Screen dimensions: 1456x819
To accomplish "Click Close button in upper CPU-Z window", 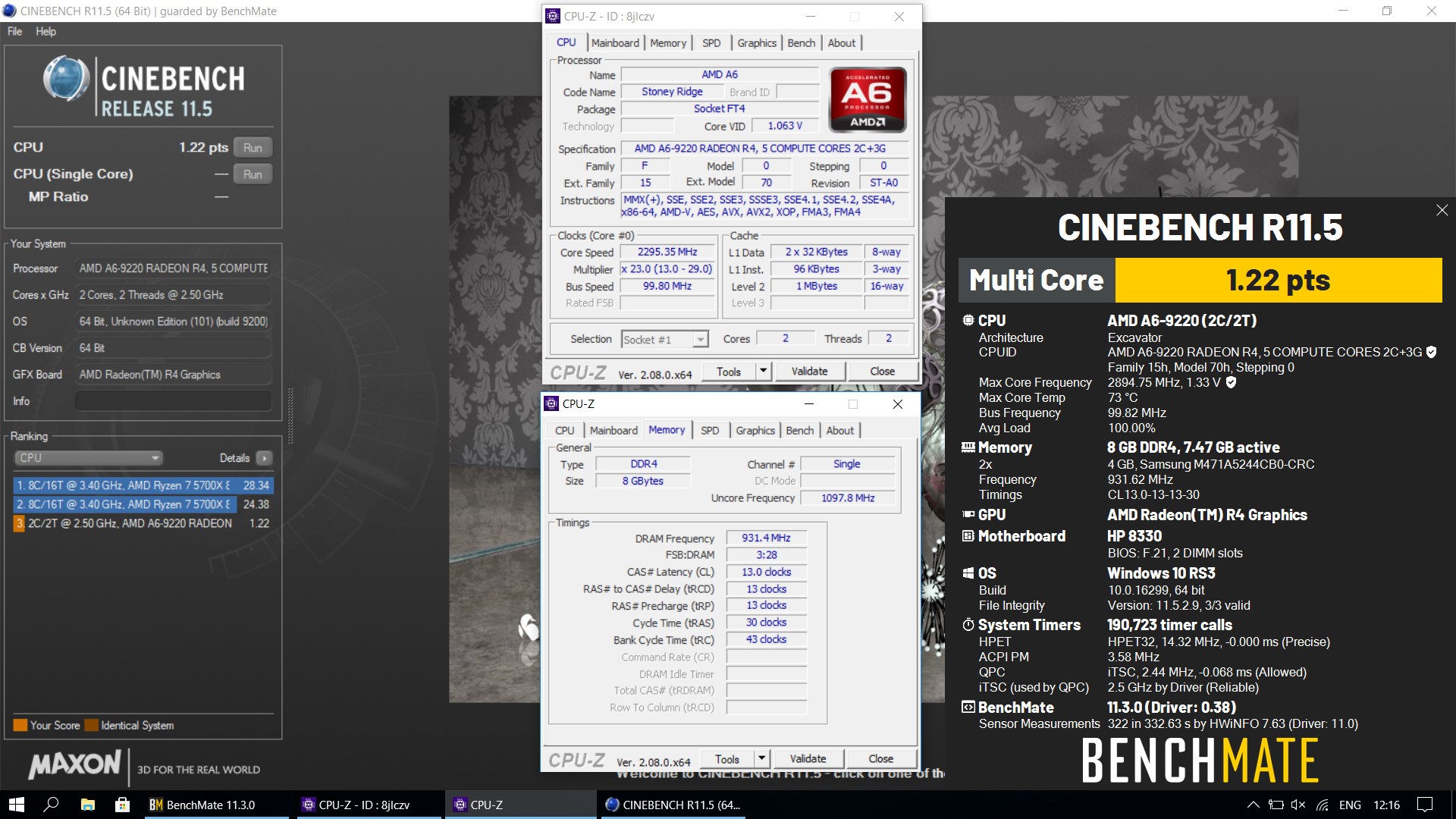I will (882, 371).
